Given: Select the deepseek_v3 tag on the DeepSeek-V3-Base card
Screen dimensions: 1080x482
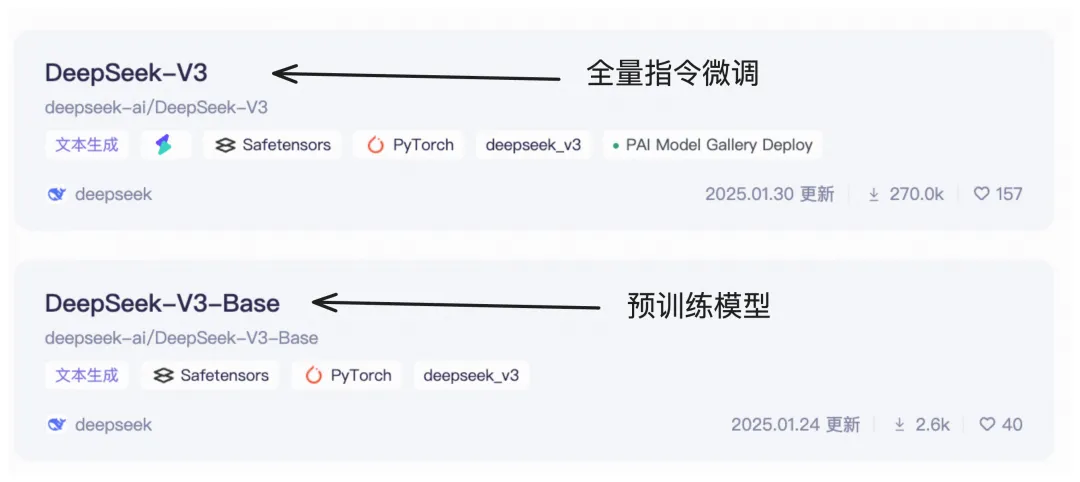Looking at the screenshot, I should pyautogui.click(x=471, y=375).
